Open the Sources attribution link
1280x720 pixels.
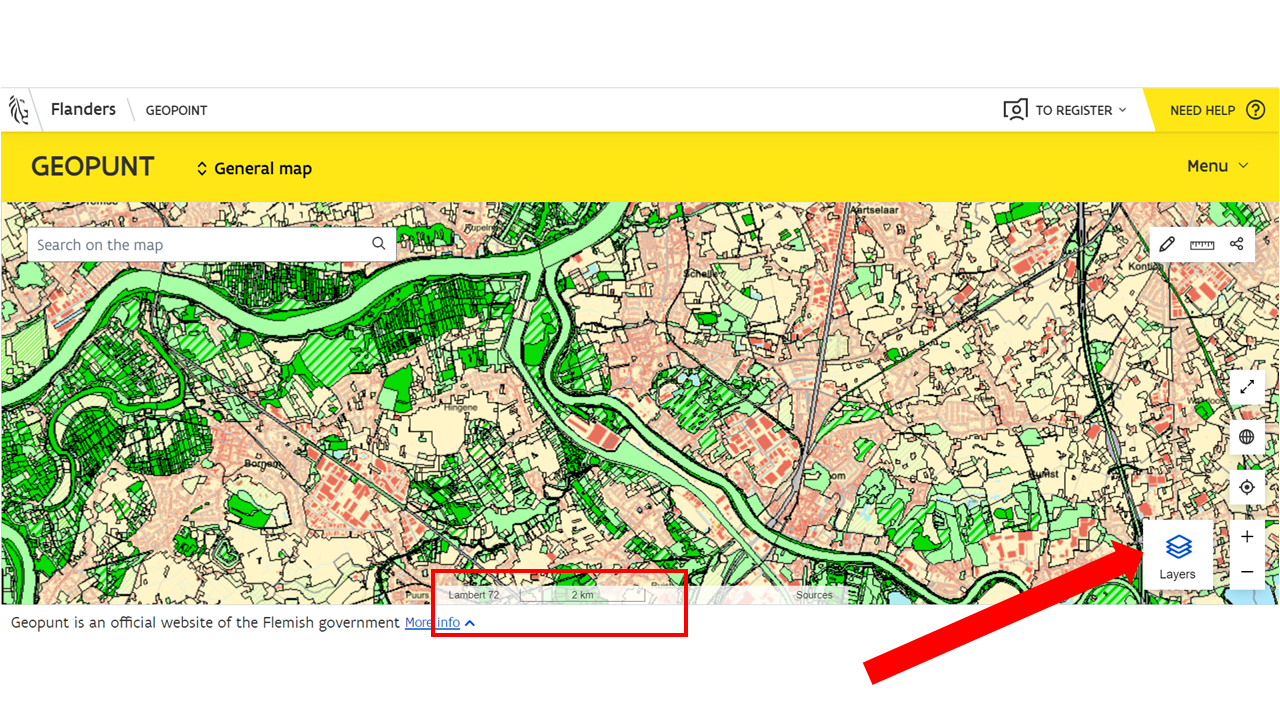click(x=814, y=595)
